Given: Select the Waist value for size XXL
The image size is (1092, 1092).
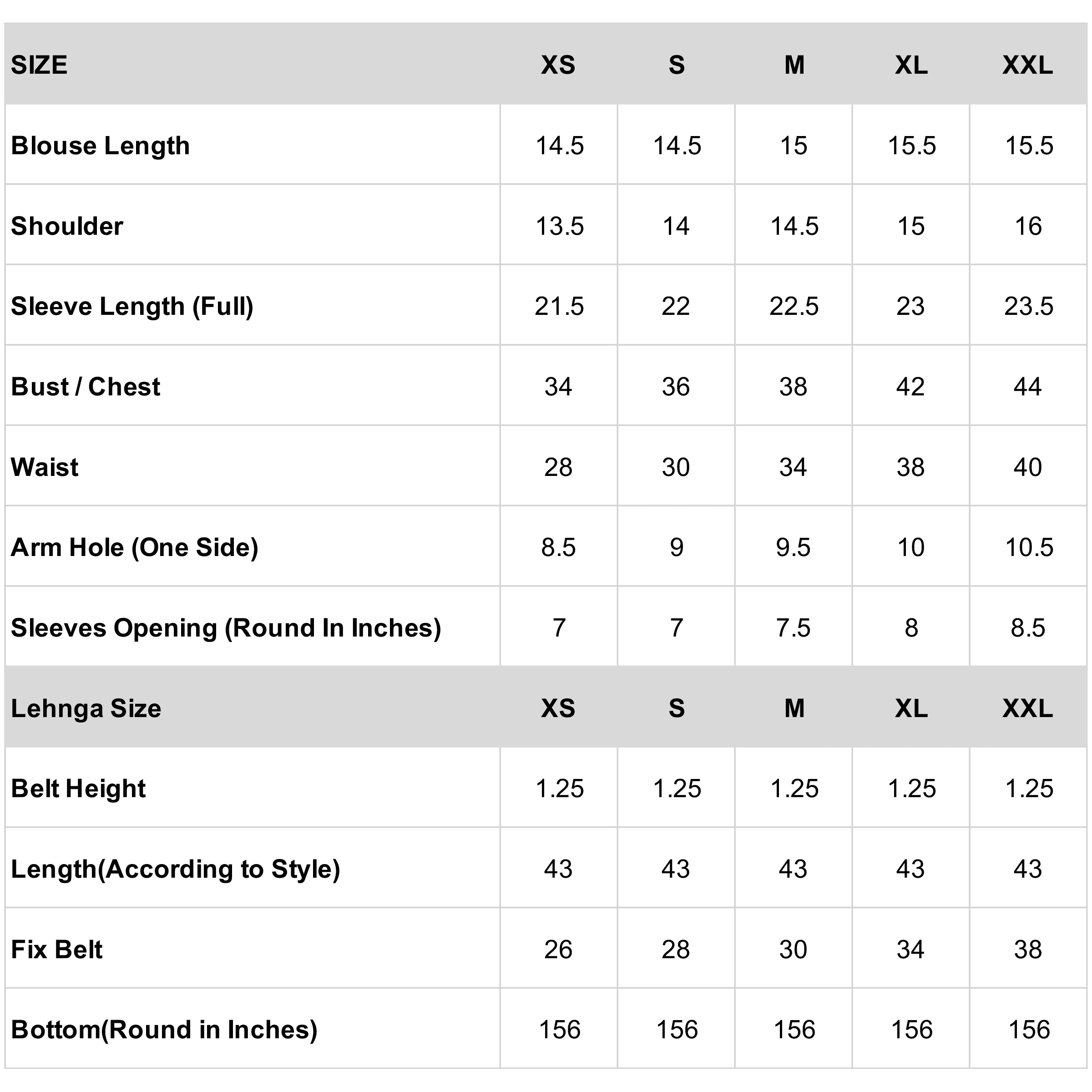Looking at the screenshot, I should 1028,467.
